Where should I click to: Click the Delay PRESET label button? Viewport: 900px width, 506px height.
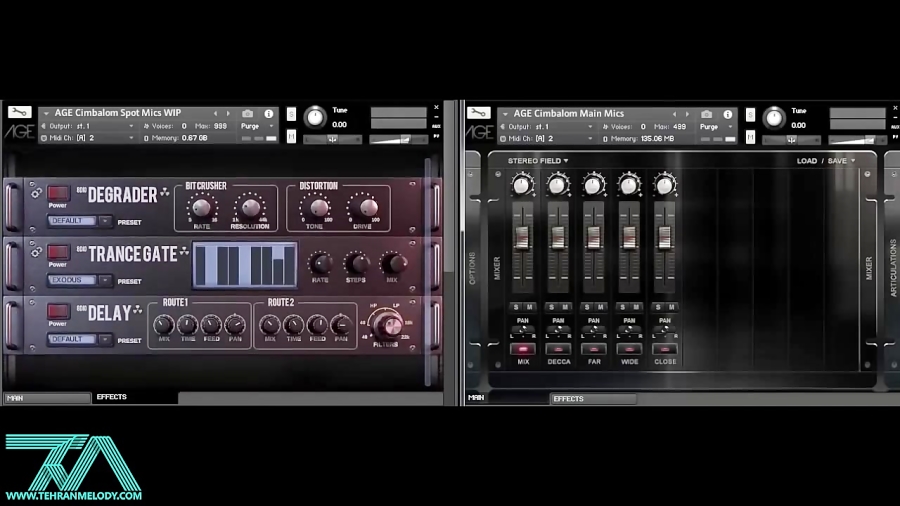129,340
